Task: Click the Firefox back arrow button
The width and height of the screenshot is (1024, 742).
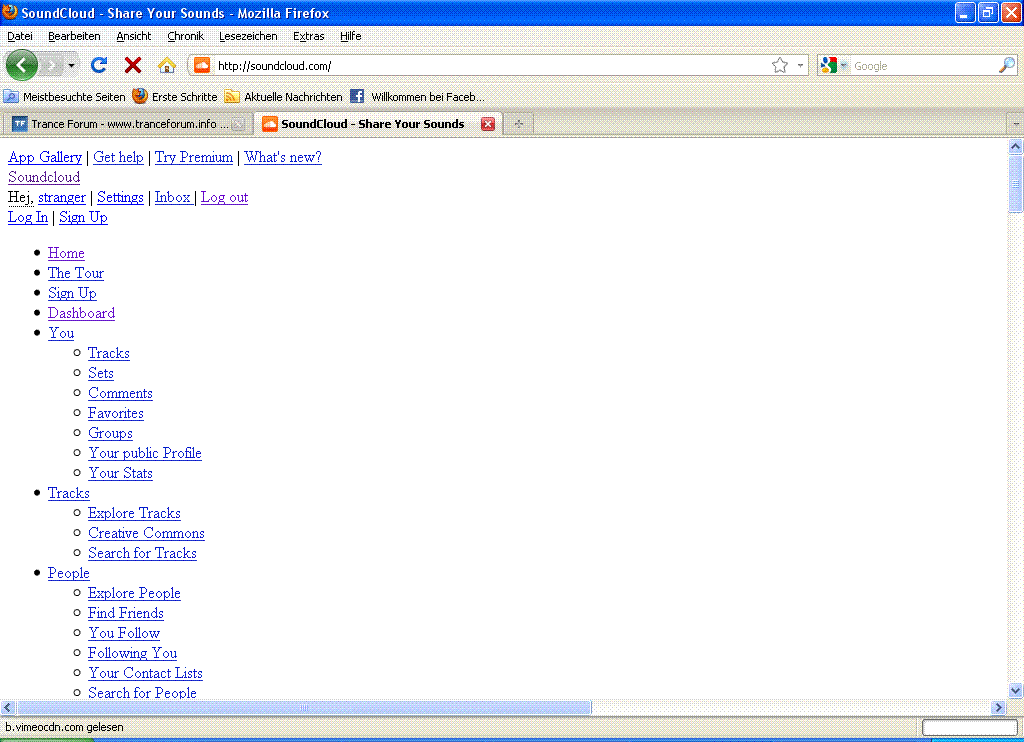Action: 22,65
